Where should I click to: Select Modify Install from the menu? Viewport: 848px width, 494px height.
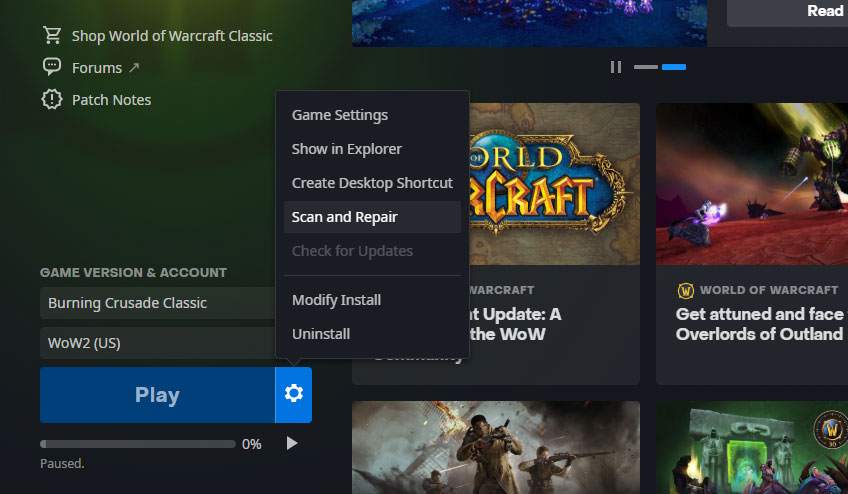coord(372,300)
